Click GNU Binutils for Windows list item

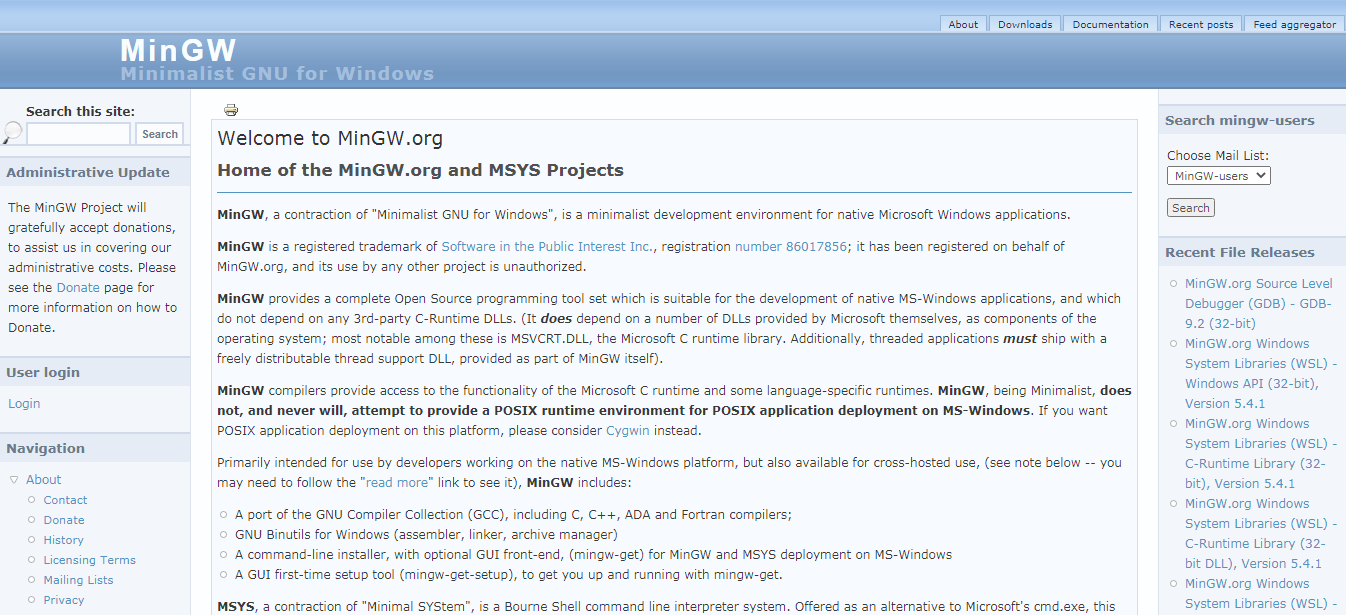click(426, 535)
